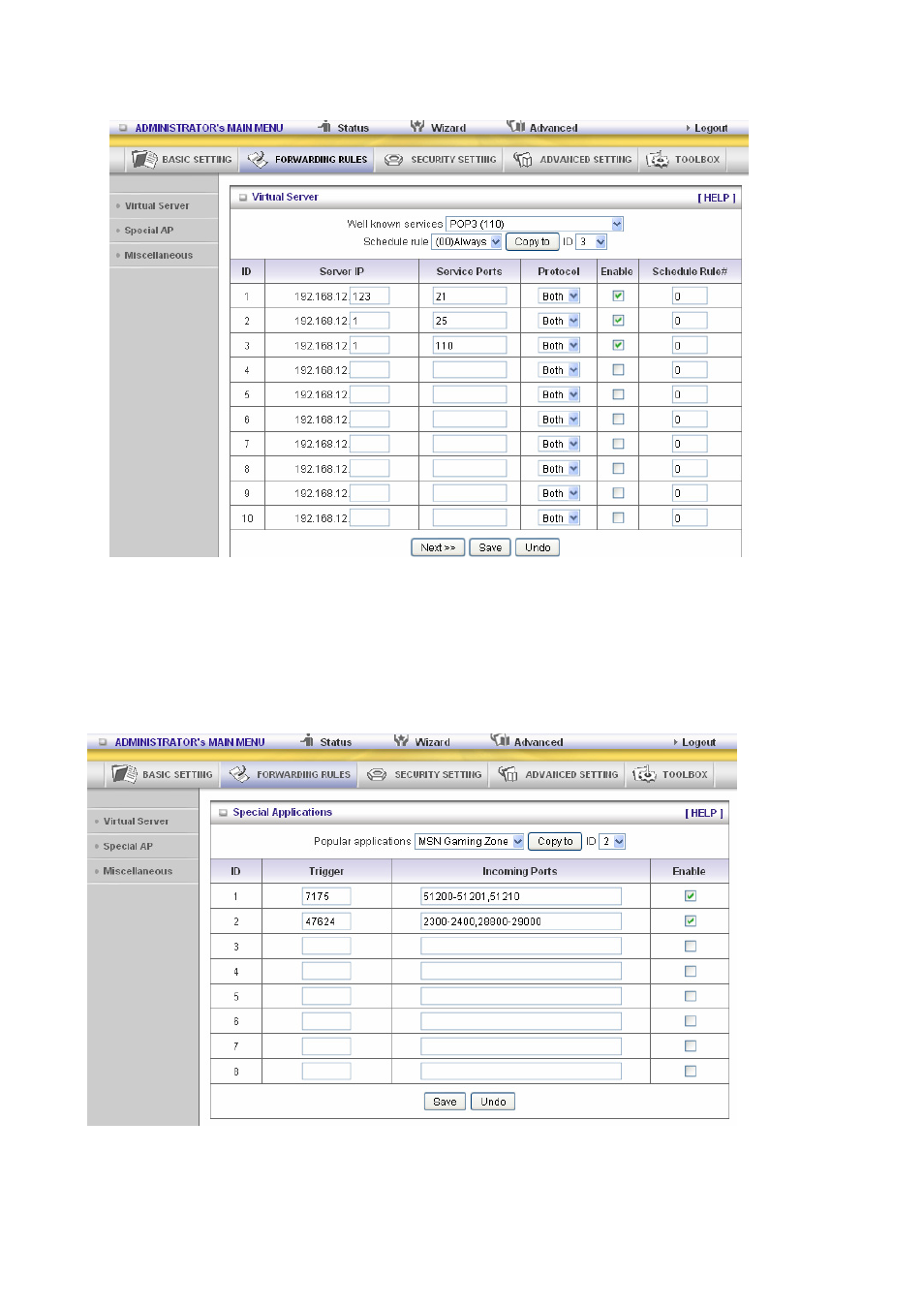Open Schedule rule (00)Always dropdown
Viewport: 924px width, 1308px height.
pos(467,242)
